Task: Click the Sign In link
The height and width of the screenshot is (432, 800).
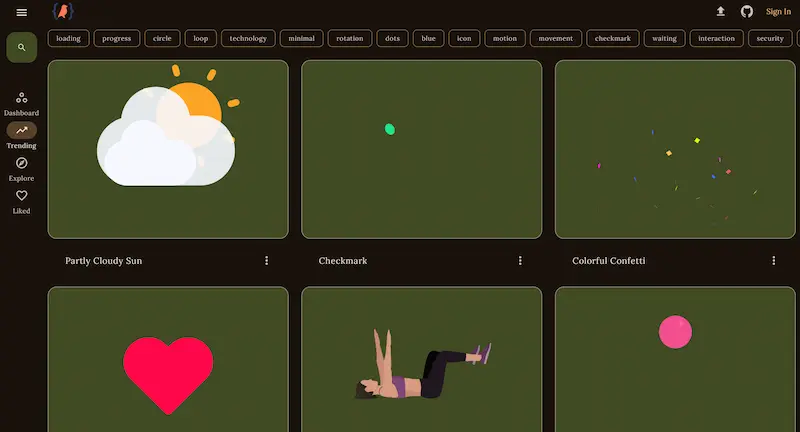Action: coord(778,12)
